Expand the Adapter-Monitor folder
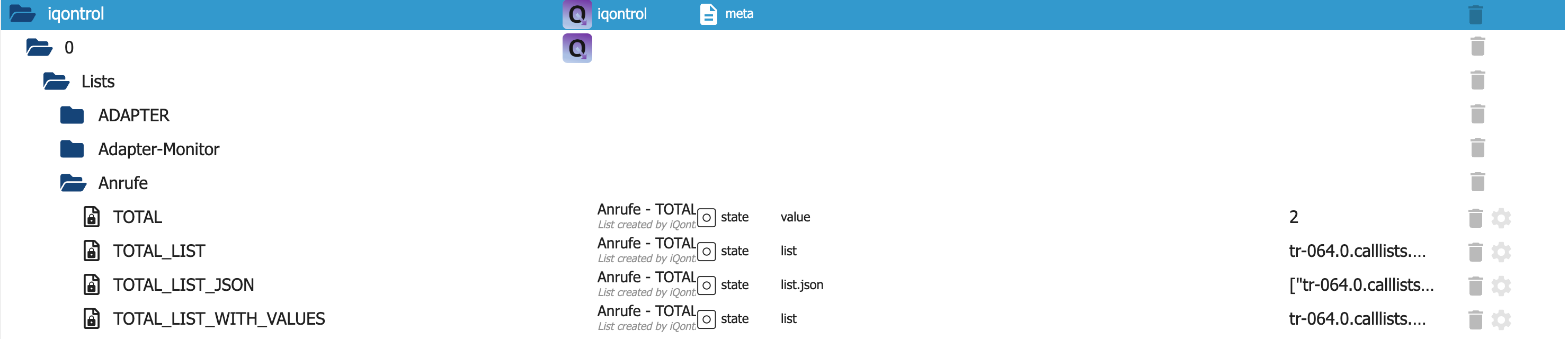The height and width of the screenshot is (339, 1568). pyautogui.click(x=73, y=149)
